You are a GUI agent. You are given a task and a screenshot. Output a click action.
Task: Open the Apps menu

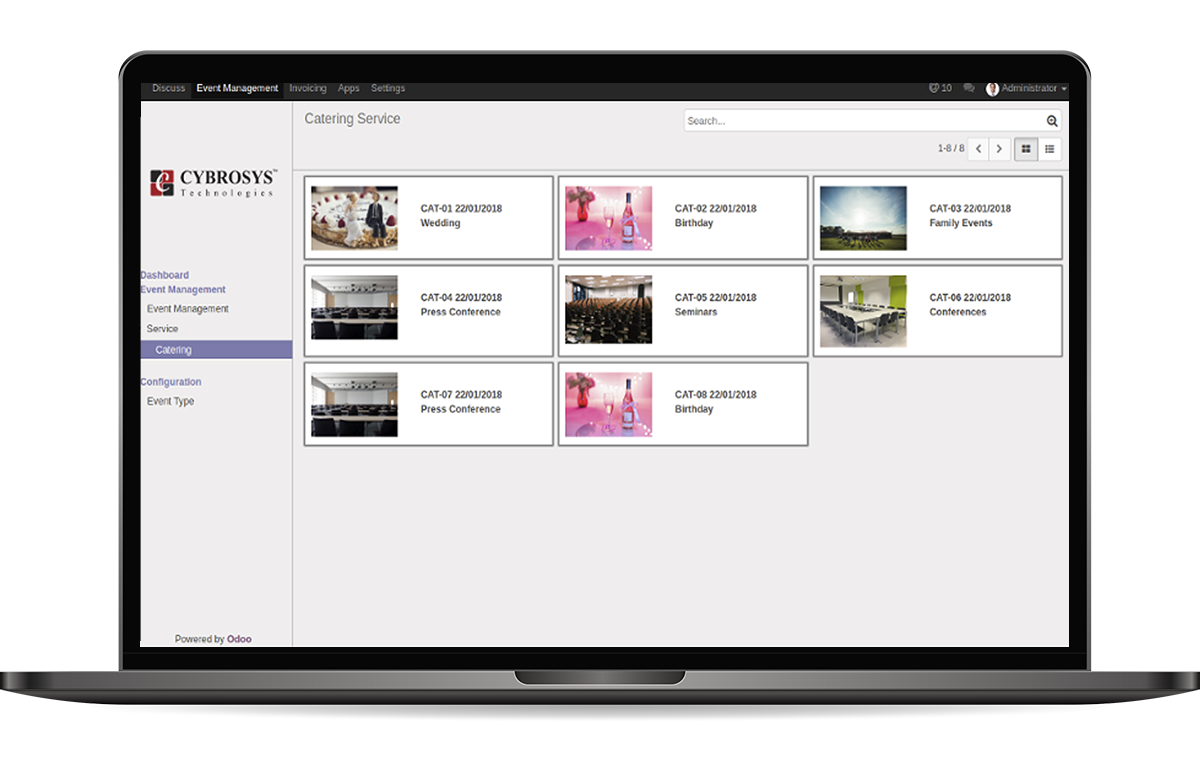pos(349,88)
